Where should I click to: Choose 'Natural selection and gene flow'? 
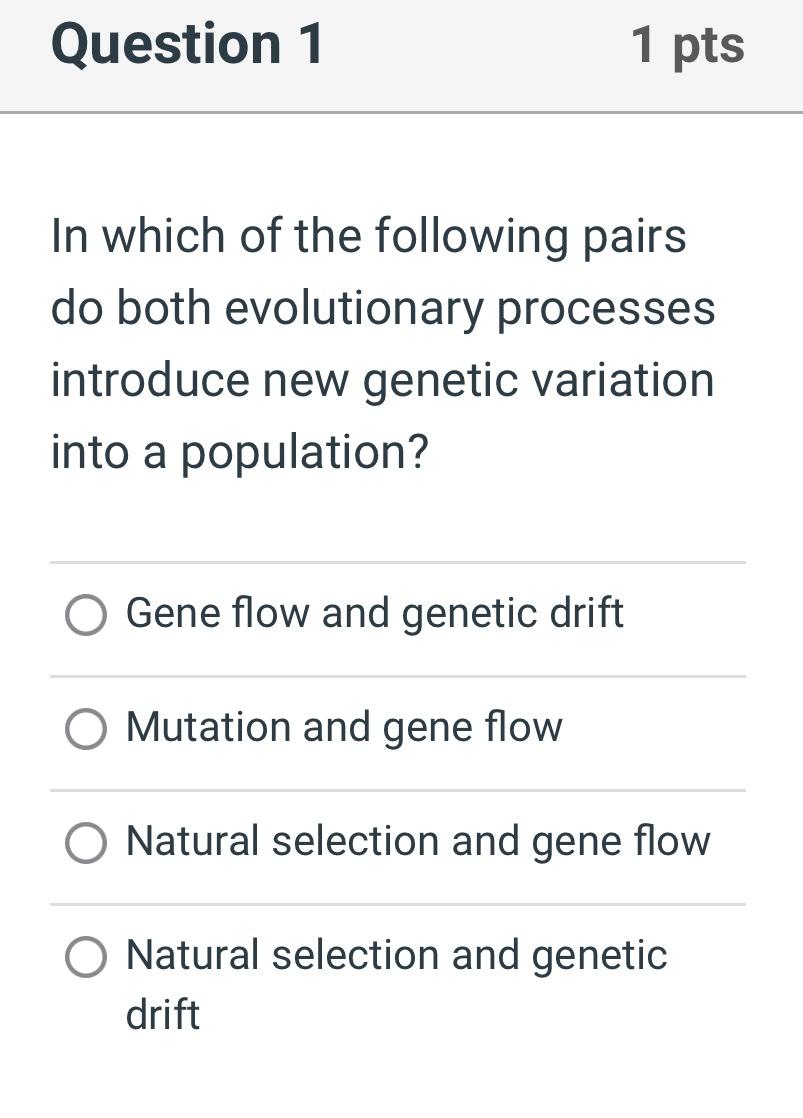pyautogui.click(x=86, y=843)
